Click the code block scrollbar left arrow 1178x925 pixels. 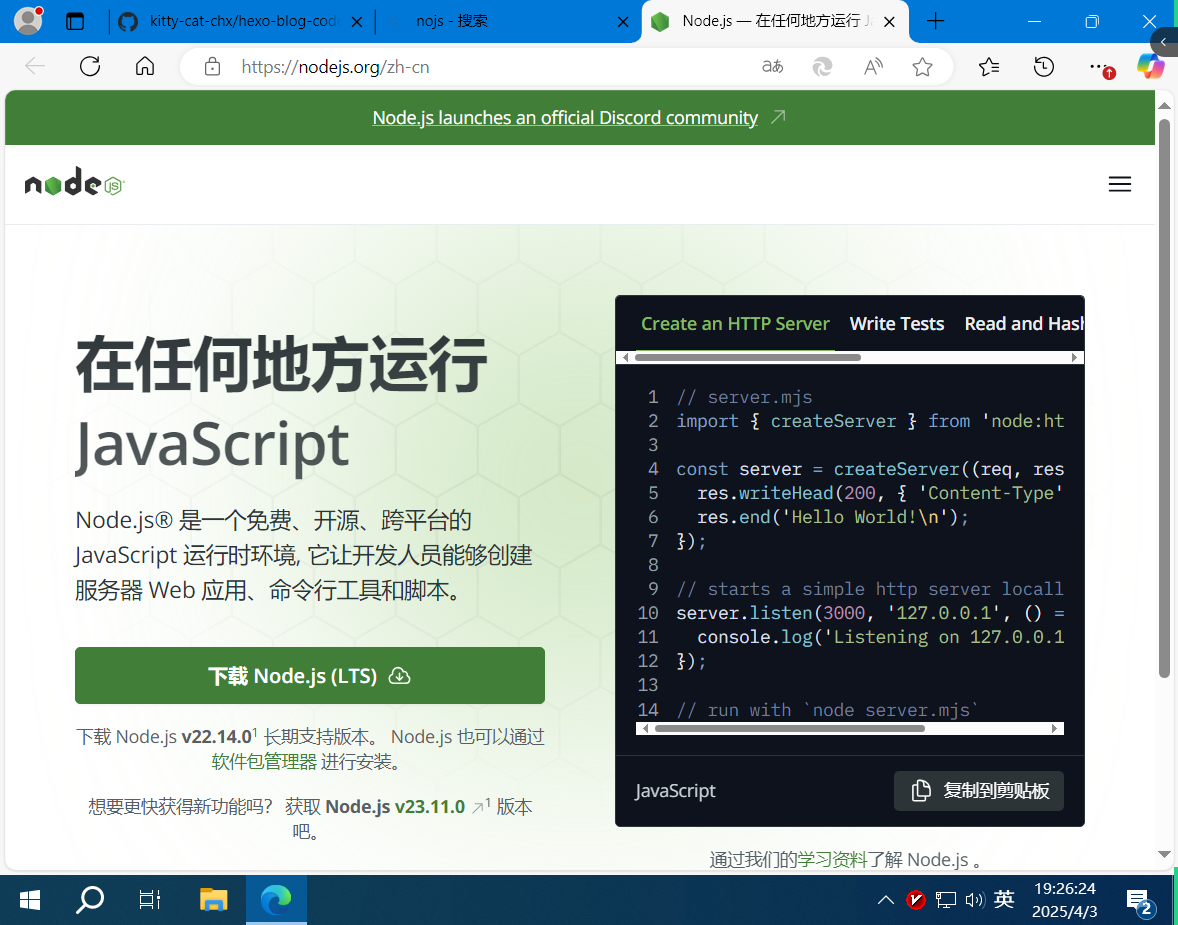[x=645, y=728]
